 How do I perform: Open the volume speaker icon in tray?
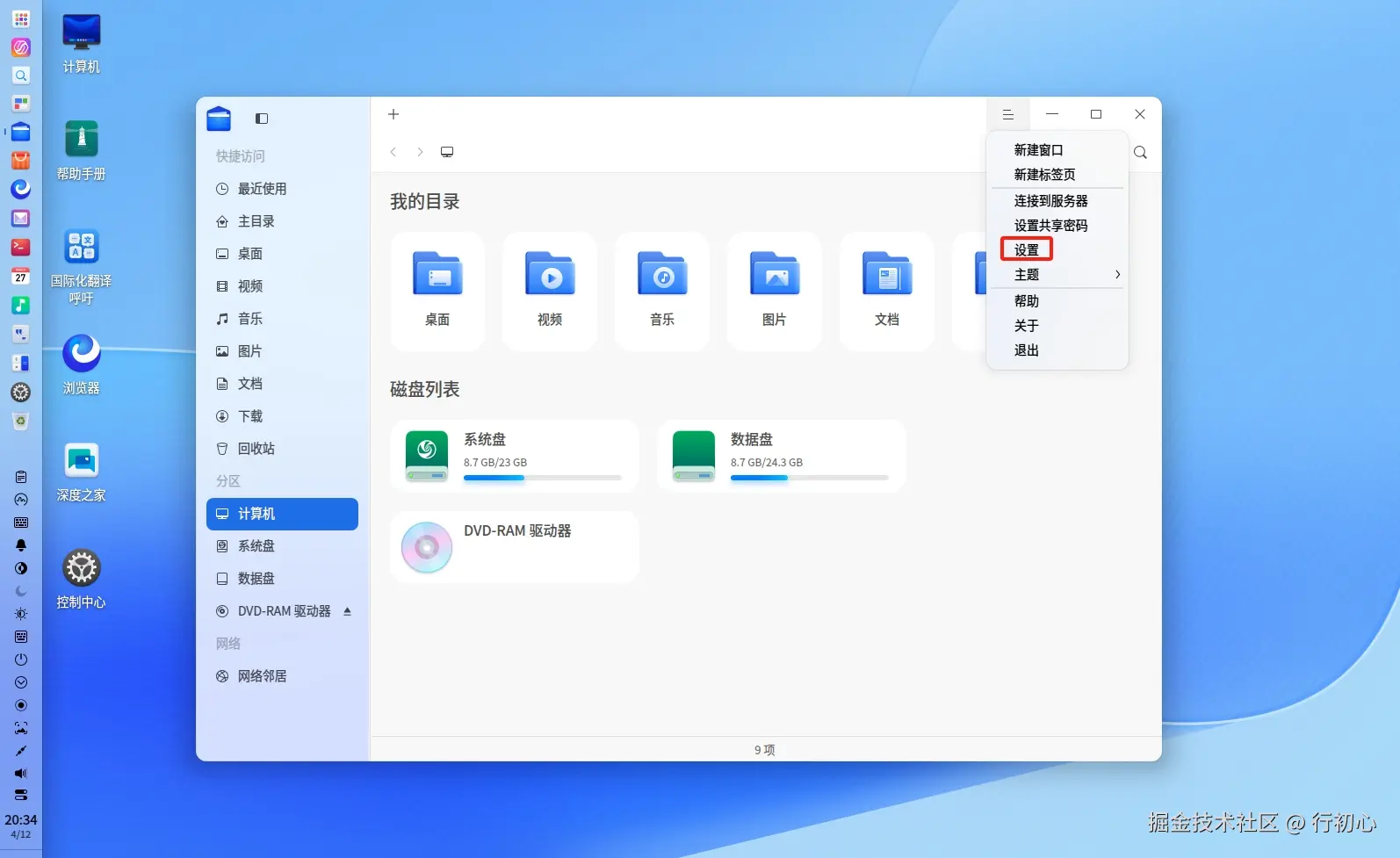pyautogui.click(x=21, y=774)
